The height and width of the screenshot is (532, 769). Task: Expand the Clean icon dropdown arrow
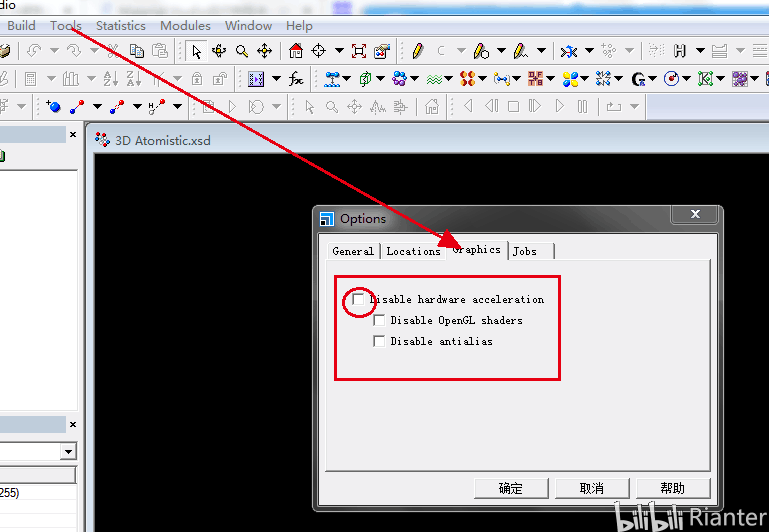pos(590,51)
